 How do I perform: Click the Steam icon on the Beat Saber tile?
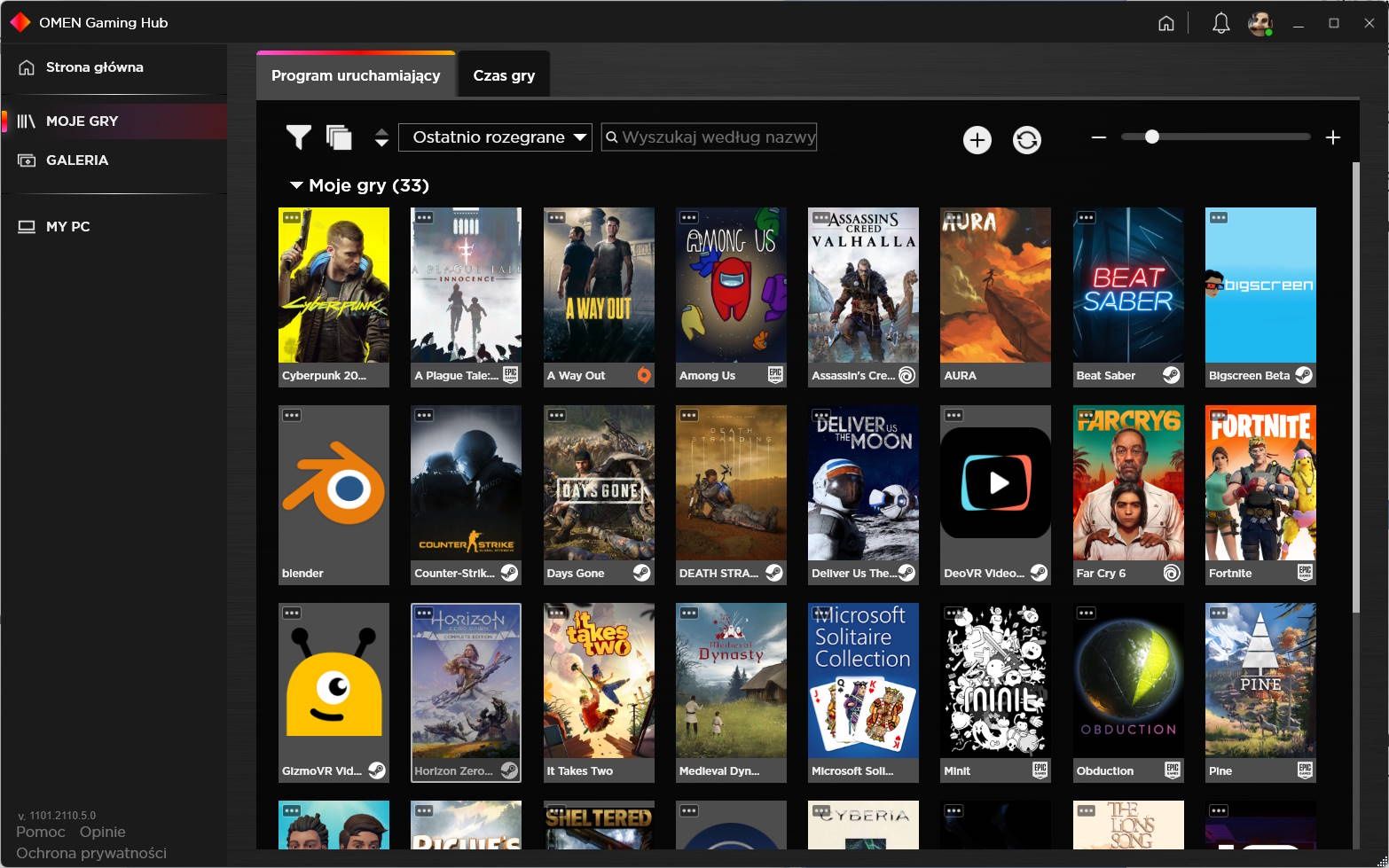point(1172,375)
